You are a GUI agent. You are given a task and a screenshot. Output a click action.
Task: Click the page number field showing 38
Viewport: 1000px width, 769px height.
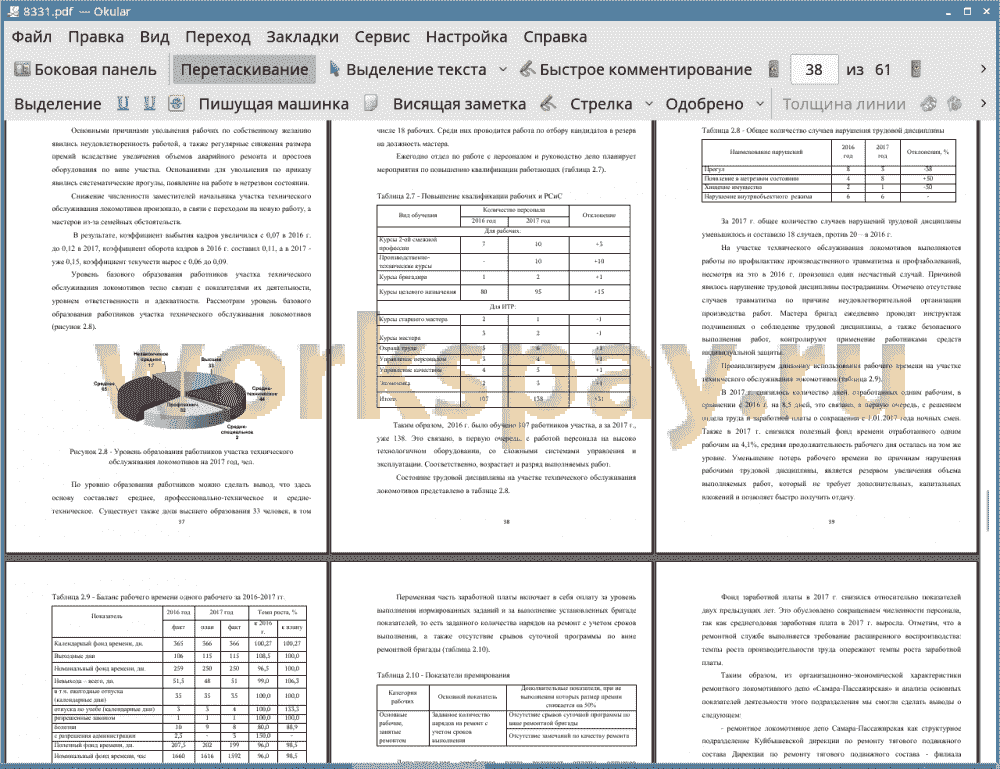pyautogui.click(x=814, y=70)
